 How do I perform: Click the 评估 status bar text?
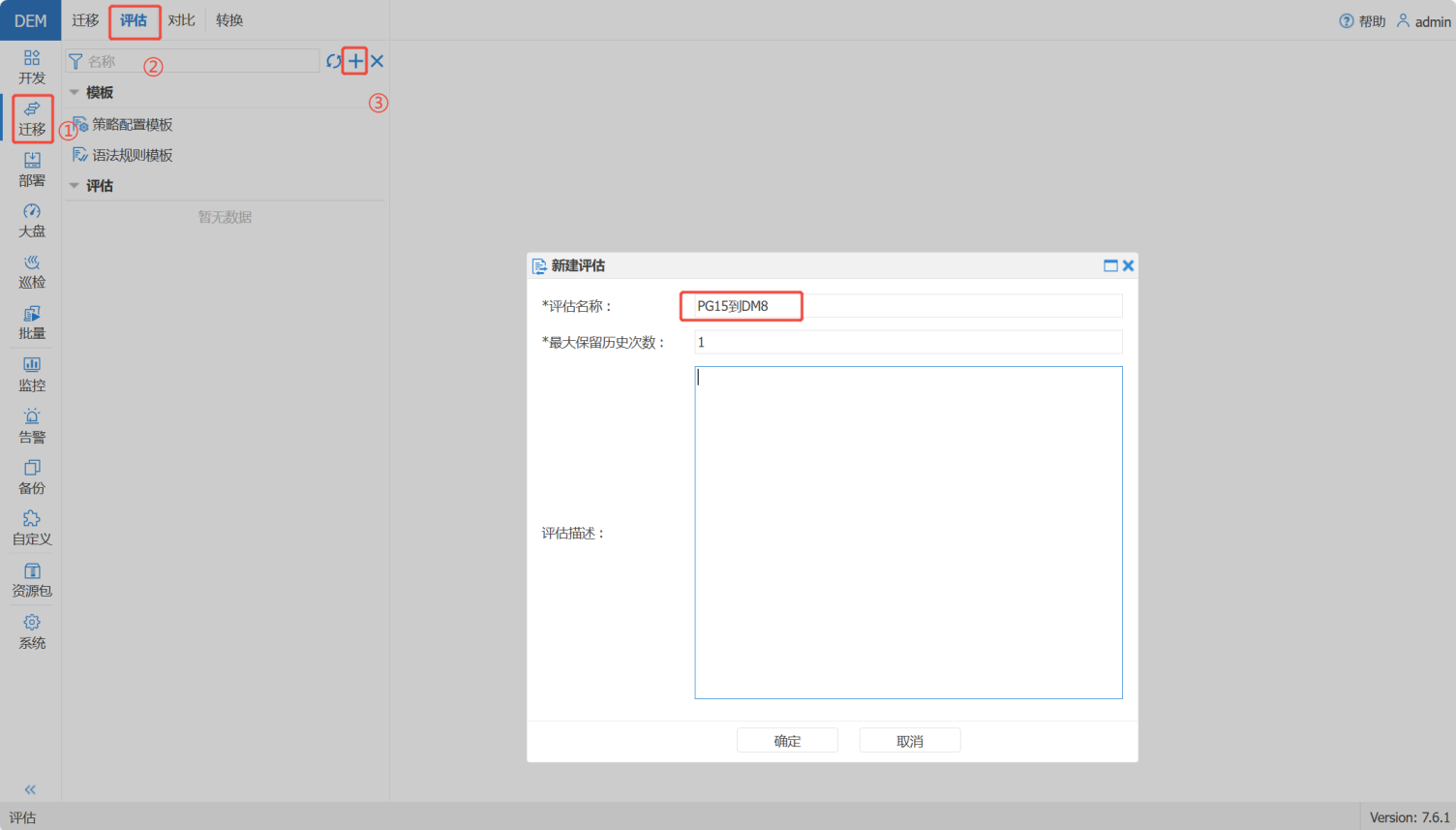pyautogui.click(x=22, y=817)
